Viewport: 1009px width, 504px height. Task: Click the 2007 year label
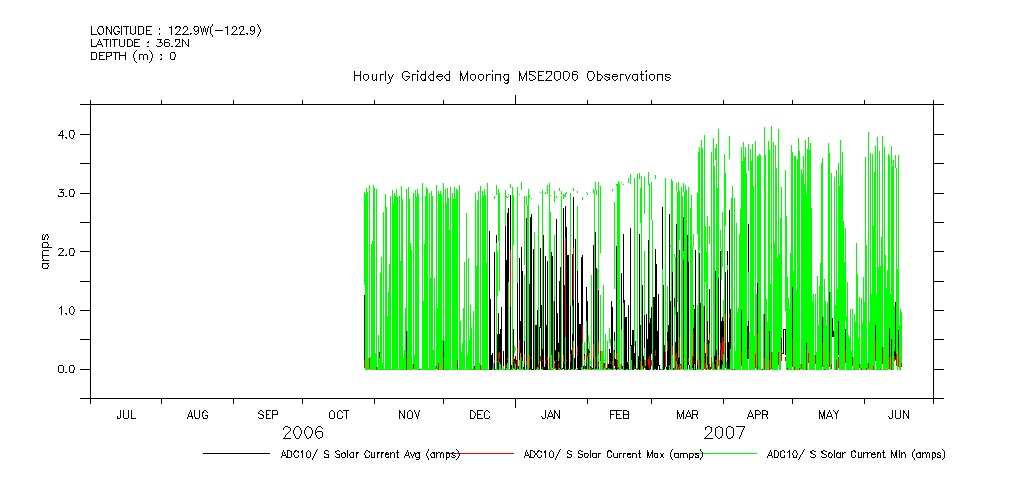(x=725, y=433)
